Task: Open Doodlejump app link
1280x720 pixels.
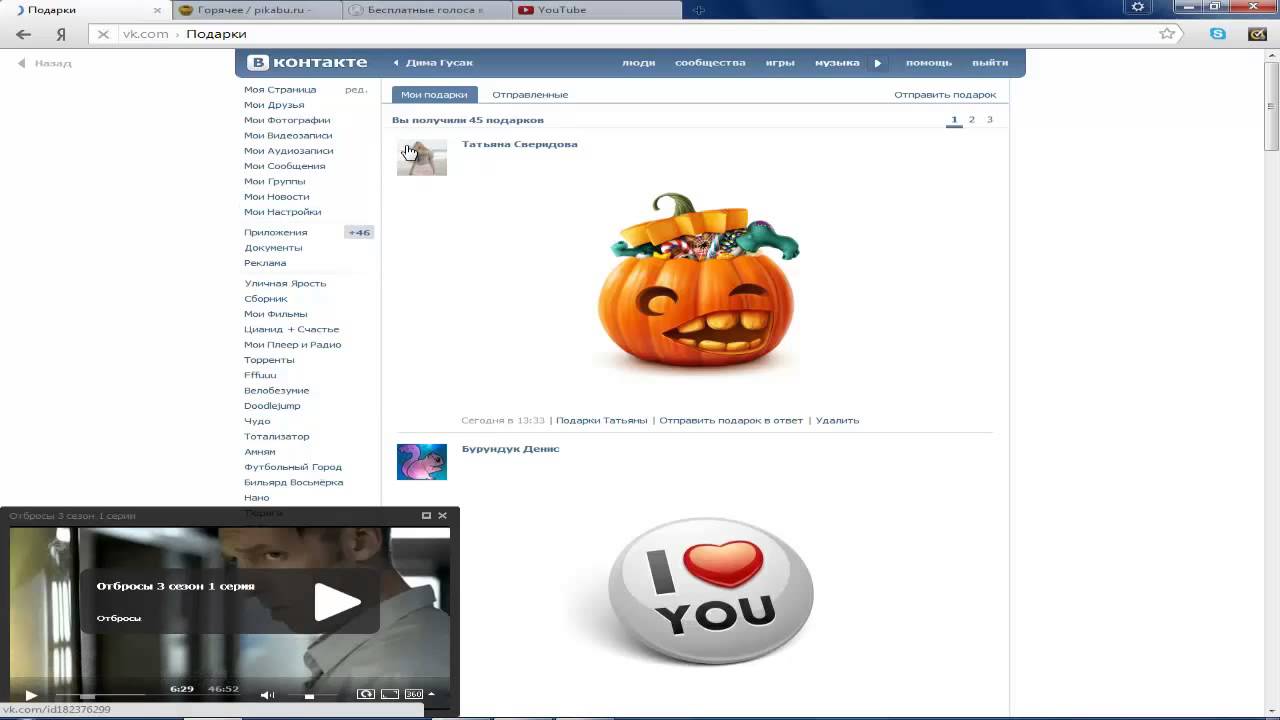Action: [272, 406]
